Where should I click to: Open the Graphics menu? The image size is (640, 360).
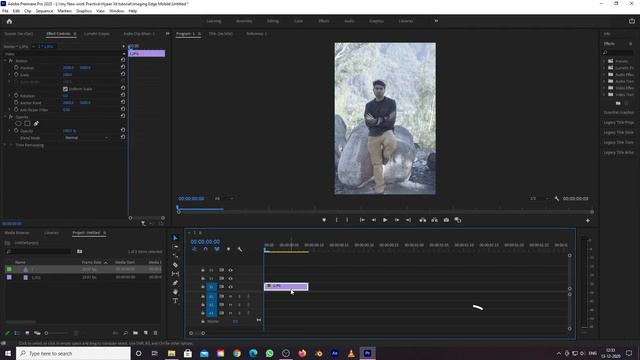84,11
